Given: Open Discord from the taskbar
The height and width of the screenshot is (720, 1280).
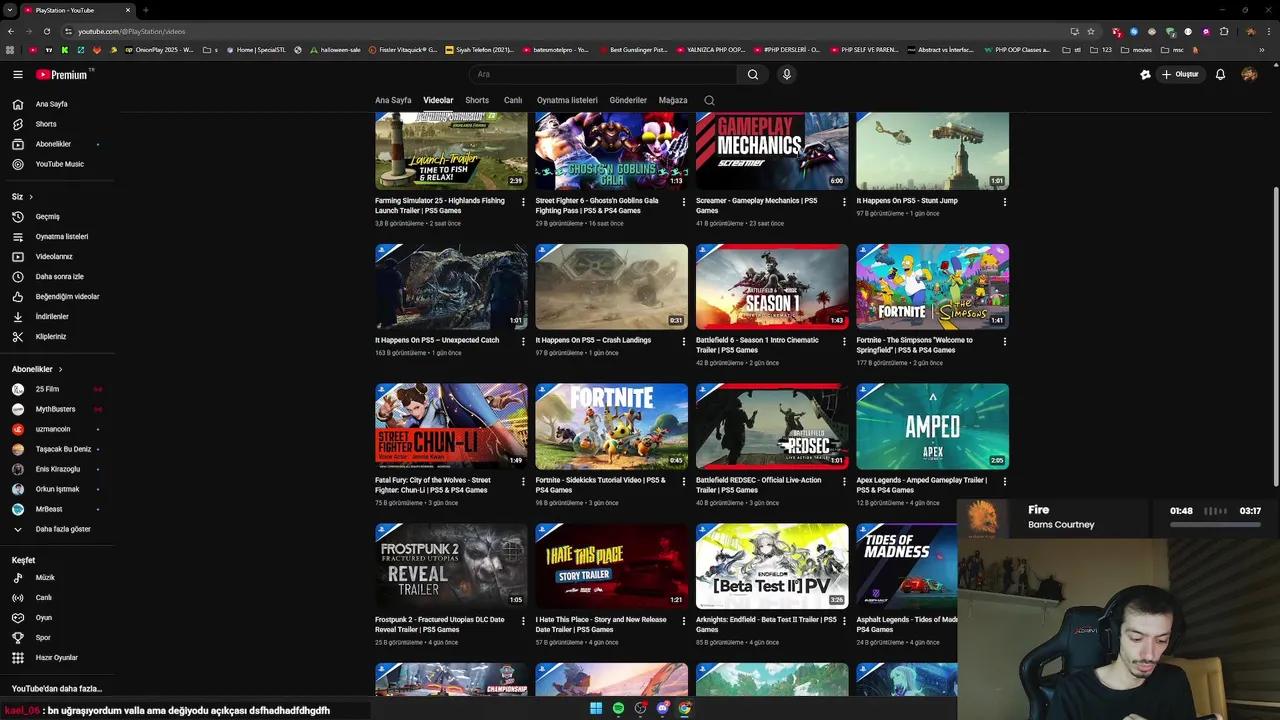Looking at the screenshot, I should (x=662, y=708).
